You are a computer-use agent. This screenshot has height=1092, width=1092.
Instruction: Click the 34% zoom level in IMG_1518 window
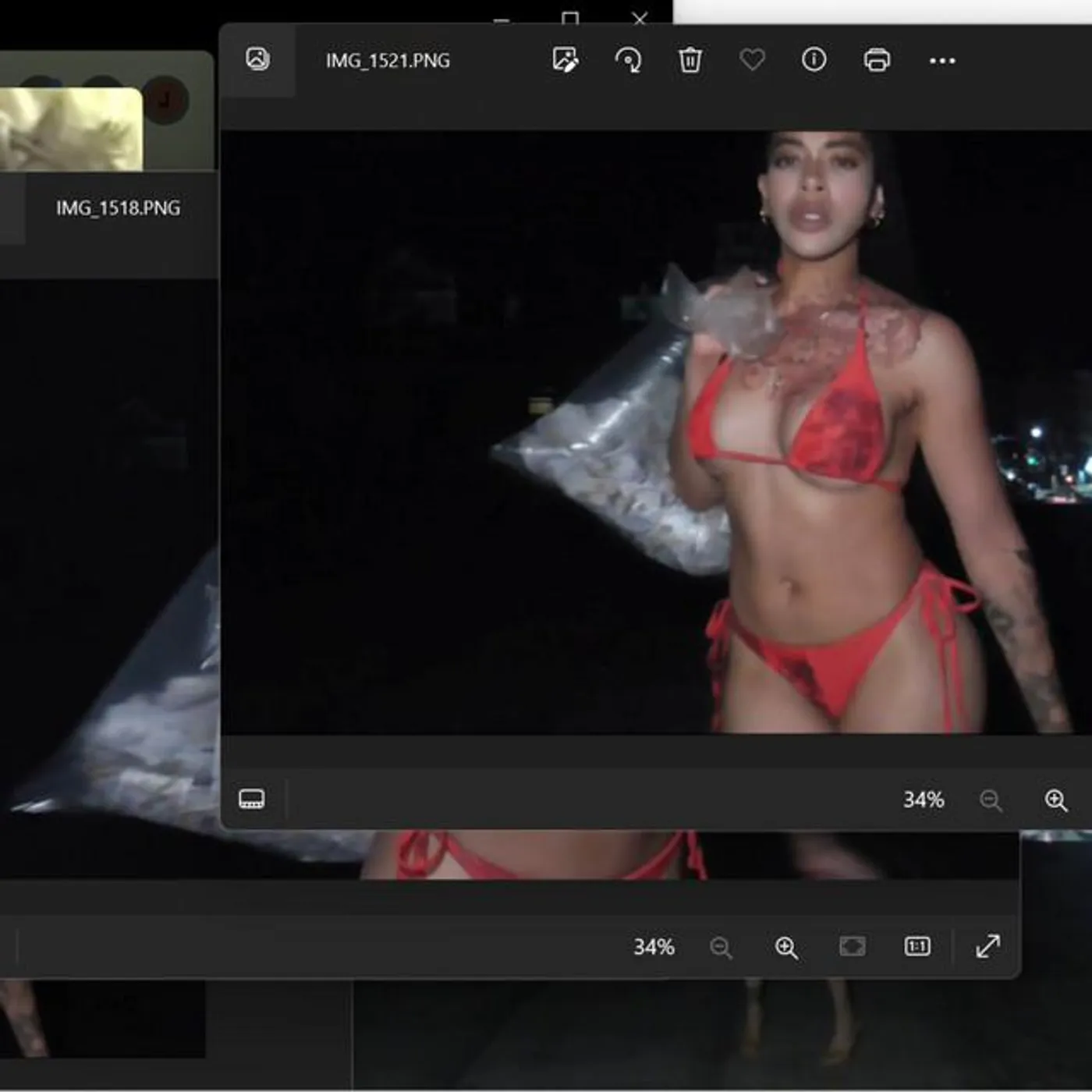(654, 947)
